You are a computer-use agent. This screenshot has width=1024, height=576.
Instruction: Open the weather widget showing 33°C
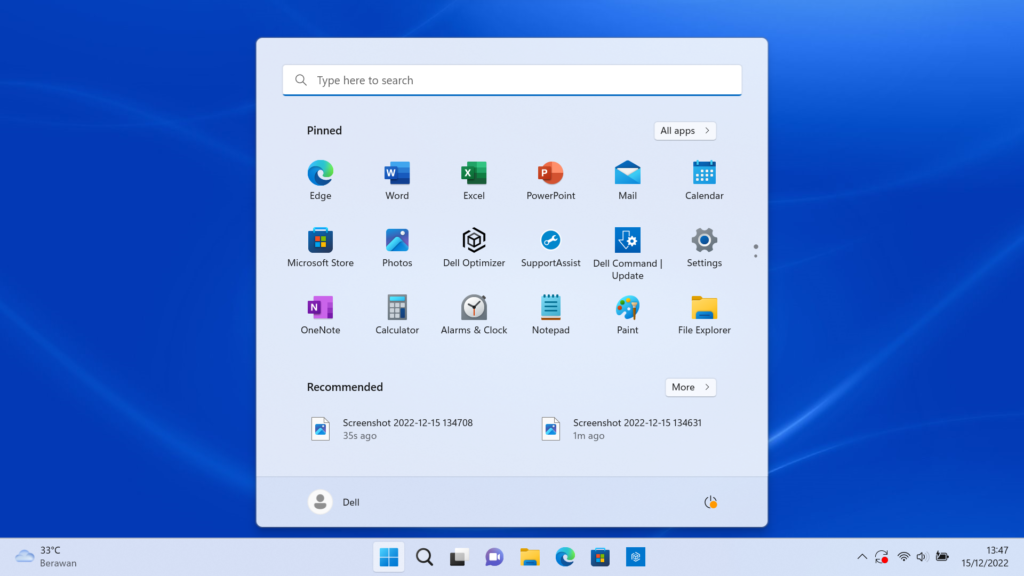click(x=46, y=557)
